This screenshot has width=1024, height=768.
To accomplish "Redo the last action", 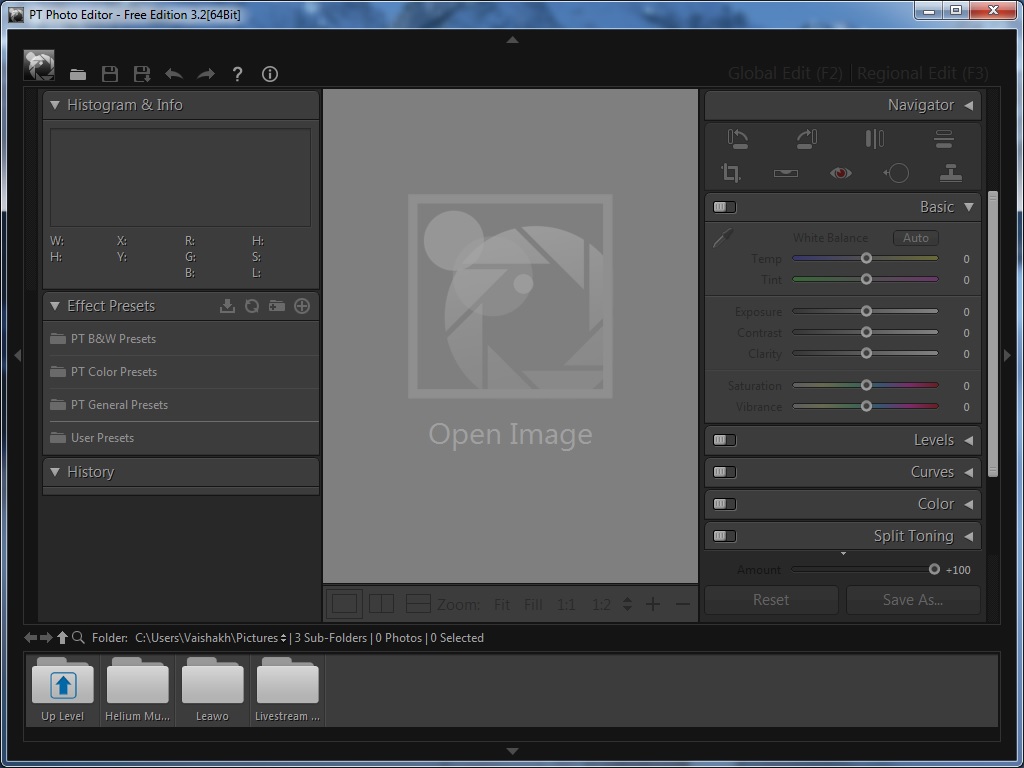I will coord(206,74).
